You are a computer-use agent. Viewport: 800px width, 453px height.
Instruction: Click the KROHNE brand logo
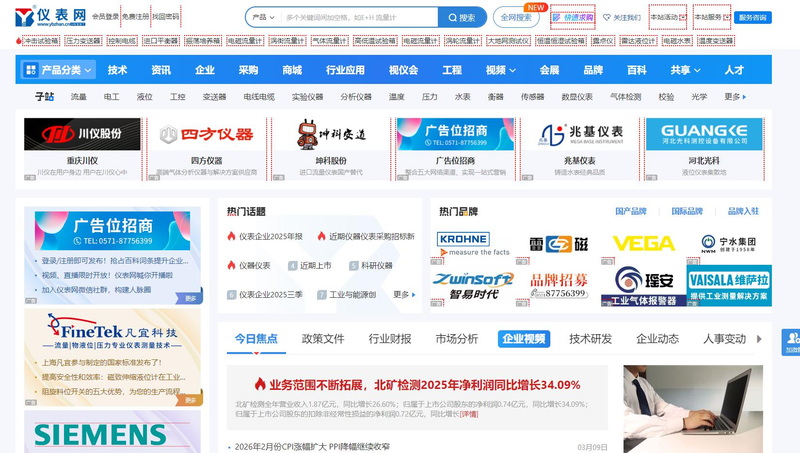tap(473, 244)
